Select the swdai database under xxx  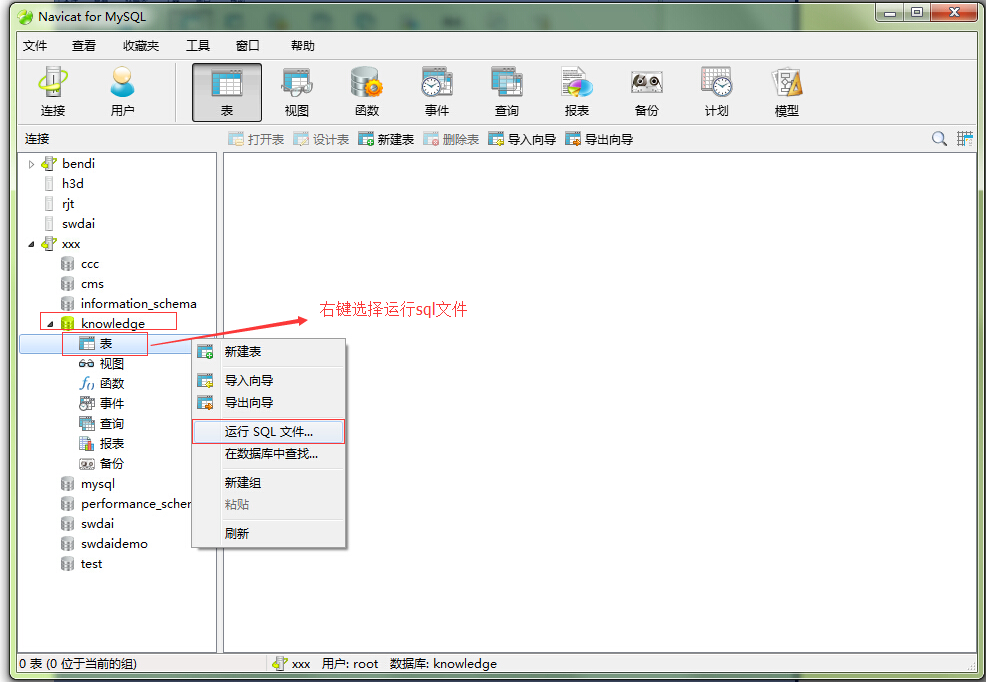[97, 524]
